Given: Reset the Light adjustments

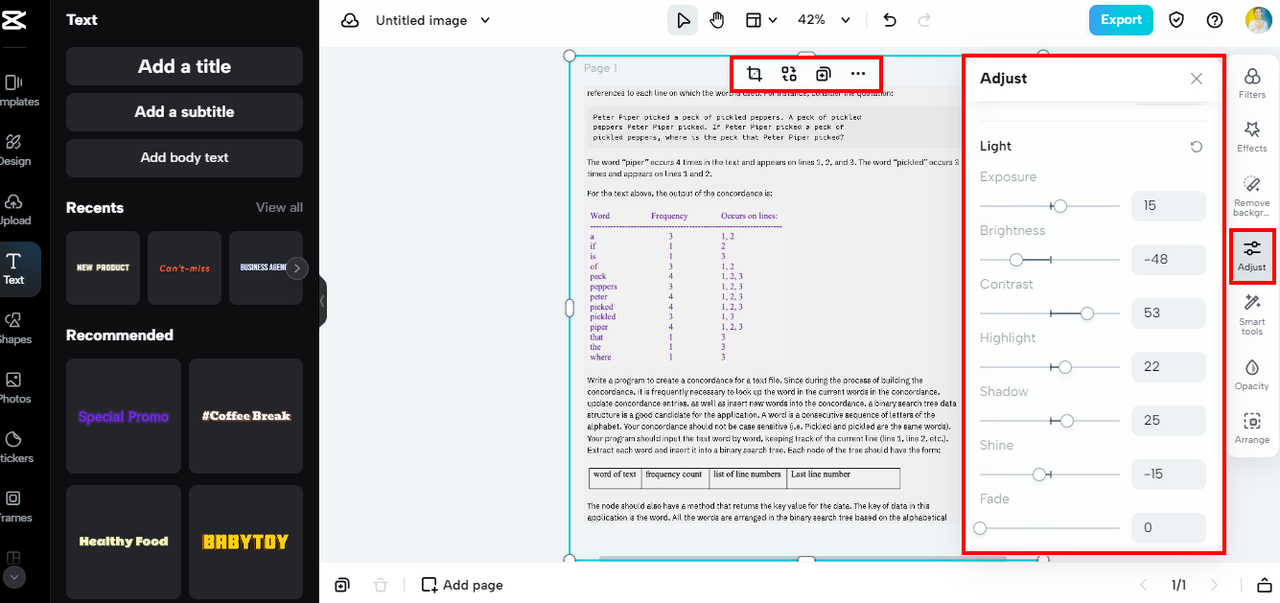Looking at the screenshot, I should 1196,147.
